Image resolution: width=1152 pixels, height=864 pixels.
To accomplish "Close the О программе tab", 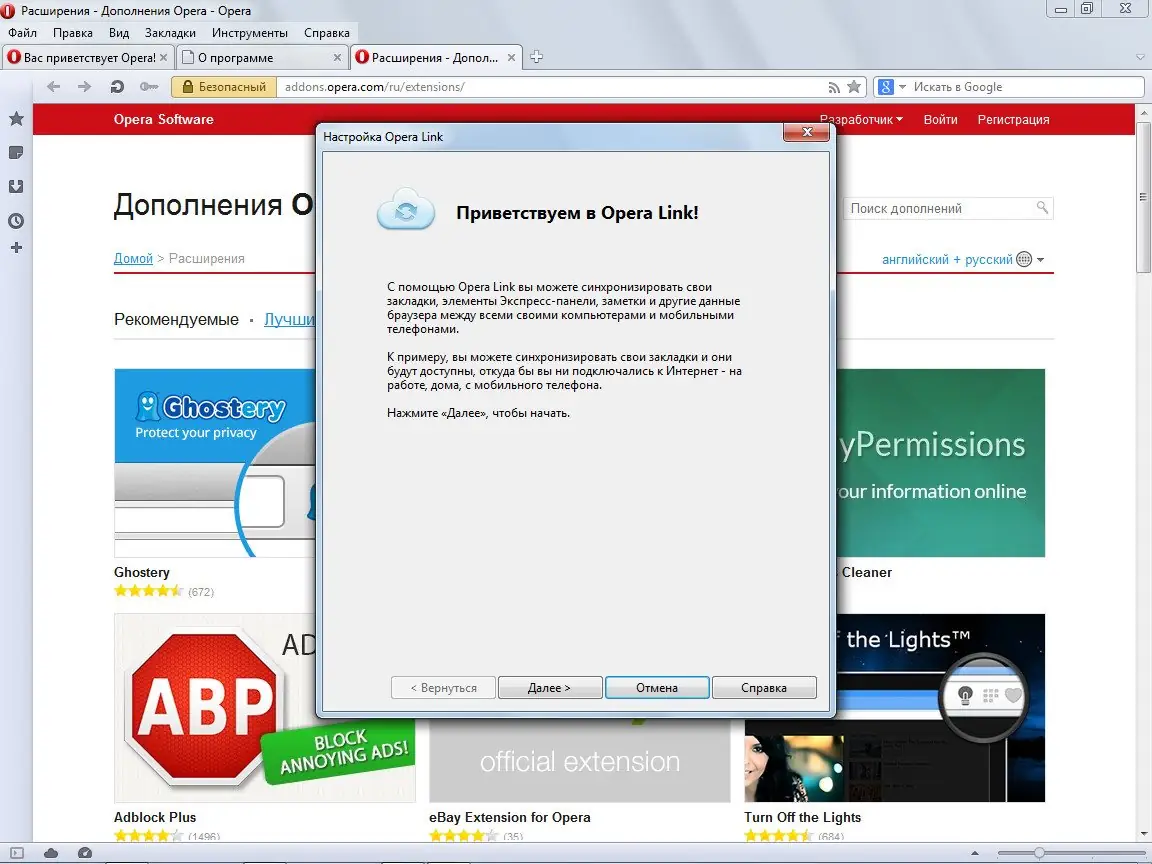I will (x=337, y=57).
